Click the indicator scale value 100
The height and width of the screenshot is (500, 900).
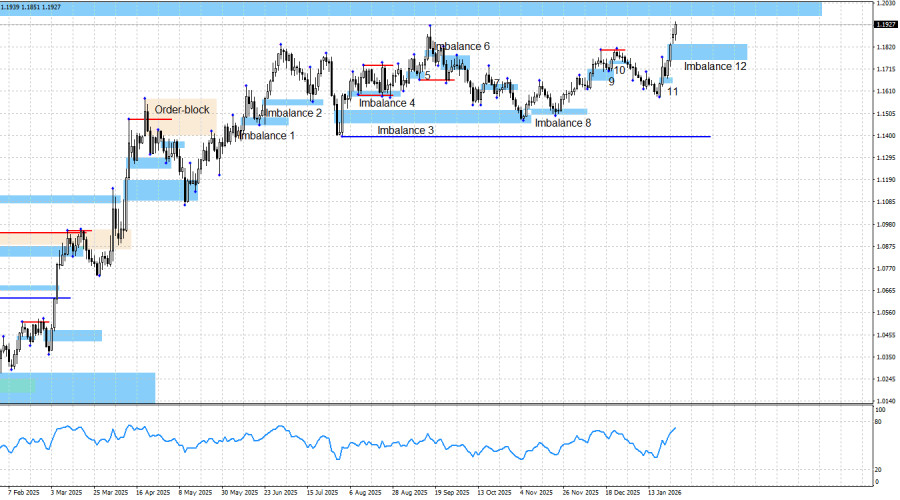point(880,410)
